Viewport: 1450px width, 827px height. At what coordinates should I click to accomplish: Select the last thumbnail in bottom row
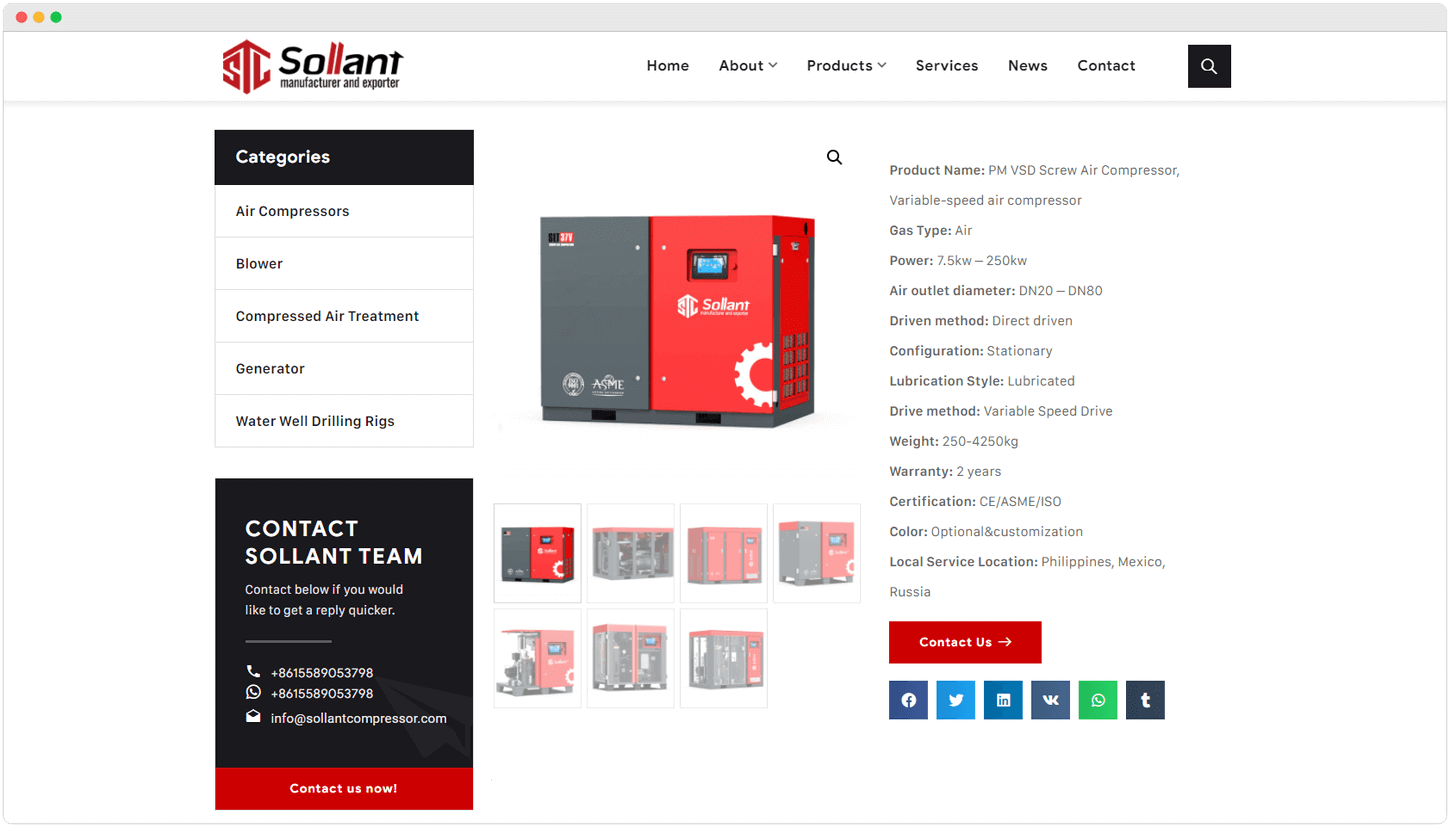[724, 658]
